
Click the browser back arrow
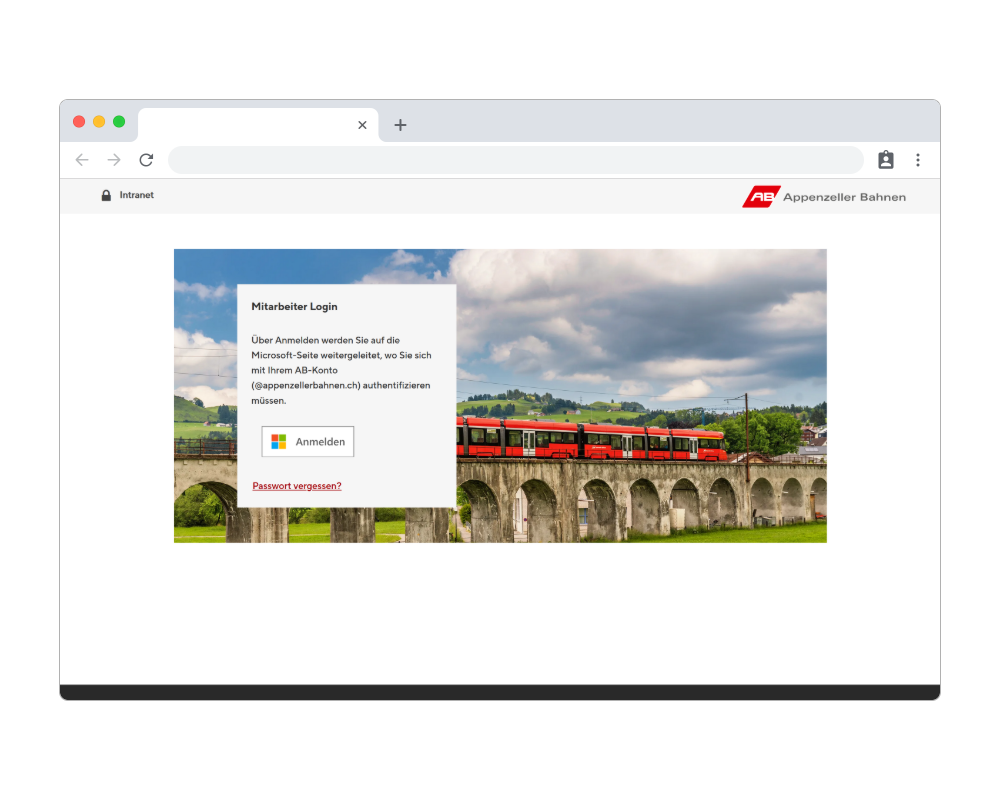tap(82, 160)
